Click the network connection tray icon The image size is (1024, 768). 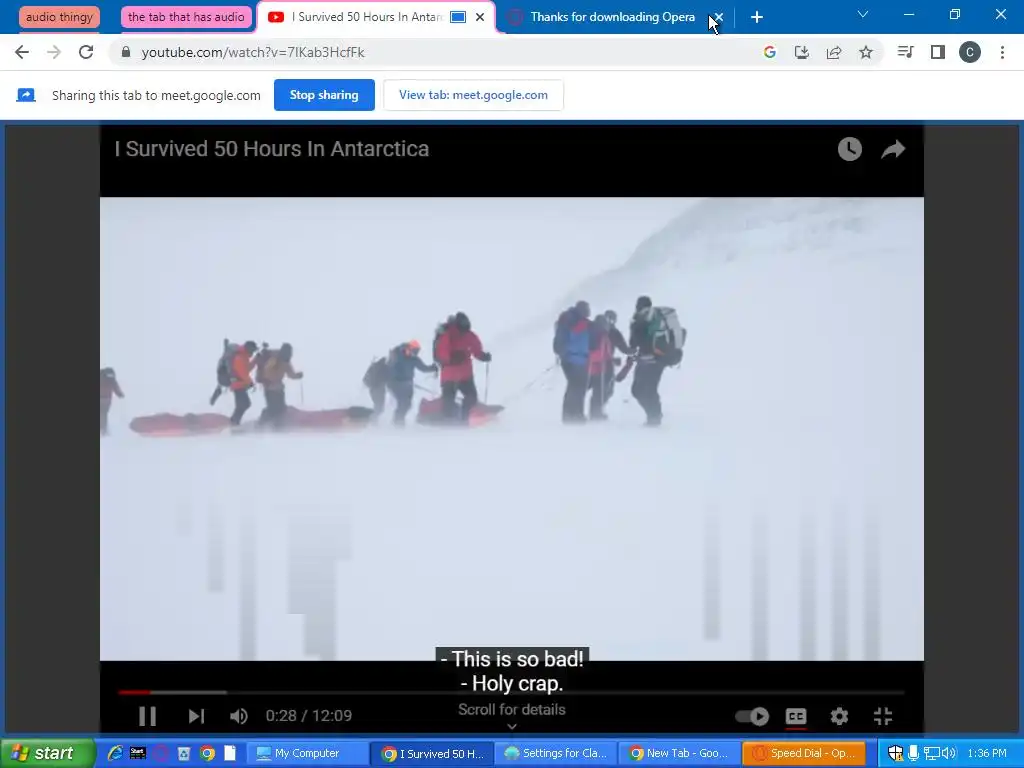pos(931,754)
